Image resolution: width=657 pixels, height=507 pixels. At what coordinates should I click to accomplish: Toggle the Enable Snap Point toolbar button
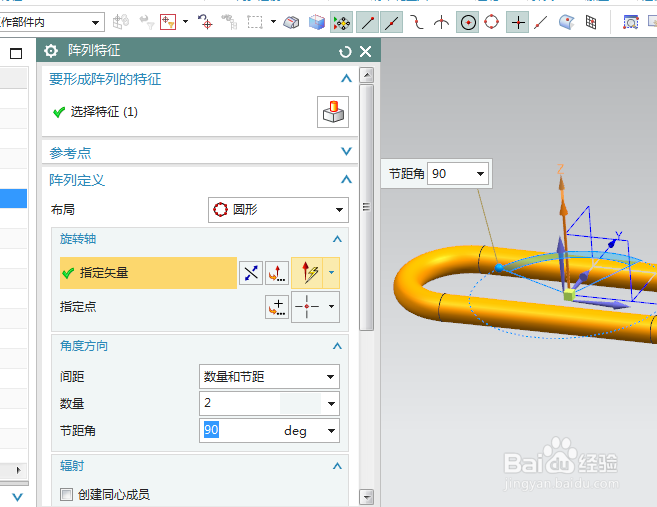(x=341, y=23)
